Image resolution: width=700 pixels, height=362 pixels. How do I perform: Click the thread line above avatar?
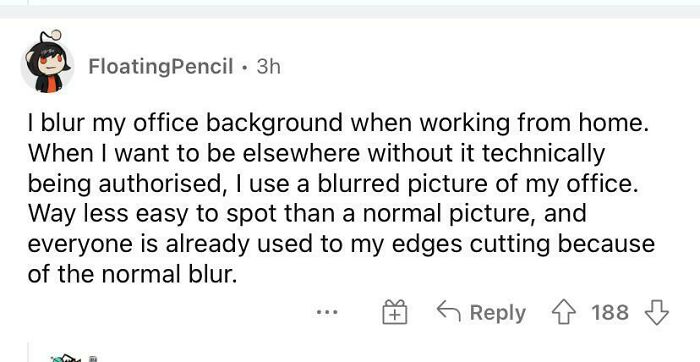pyautogui.click(x=29, y=3)
